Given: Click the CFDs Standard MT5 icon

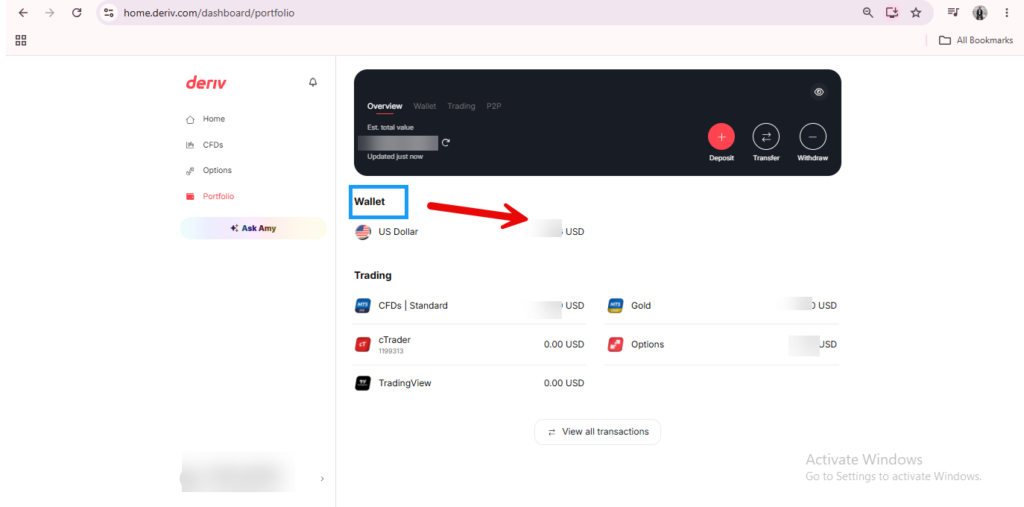Looking at the screenshot, I should pyautogui.click(x=363, y=305).
